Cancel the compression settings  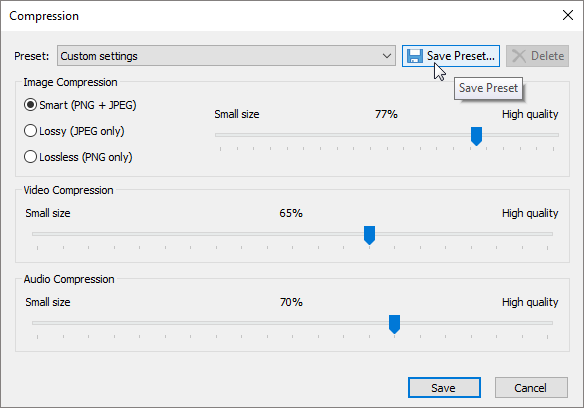[x=531, y=388]
